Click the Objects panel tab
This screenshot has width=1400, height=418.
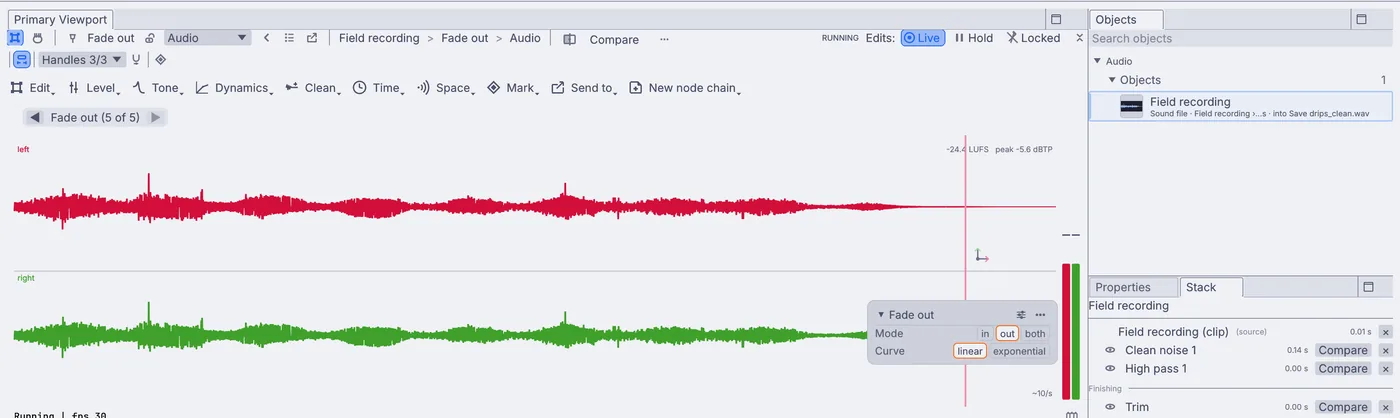[x=1126, y=20]
